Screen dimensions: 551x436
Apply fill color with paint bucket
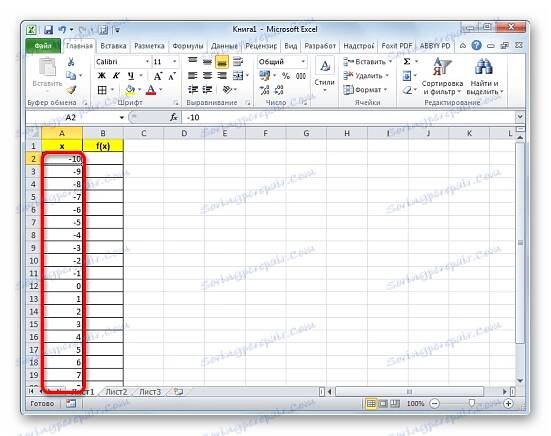pos(130,90)
